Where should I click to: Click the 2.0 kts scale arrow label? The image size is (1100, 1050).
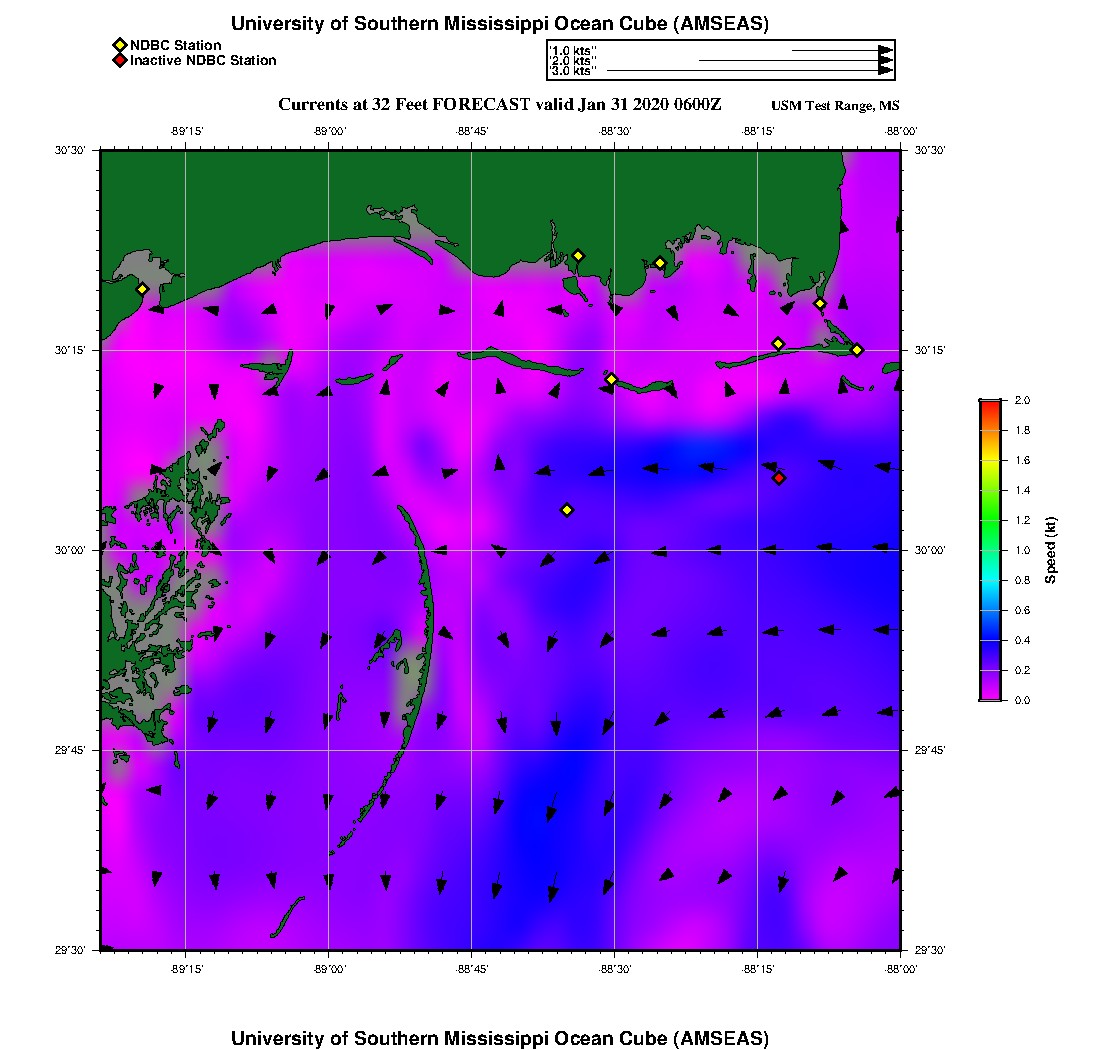coord(573,61)
